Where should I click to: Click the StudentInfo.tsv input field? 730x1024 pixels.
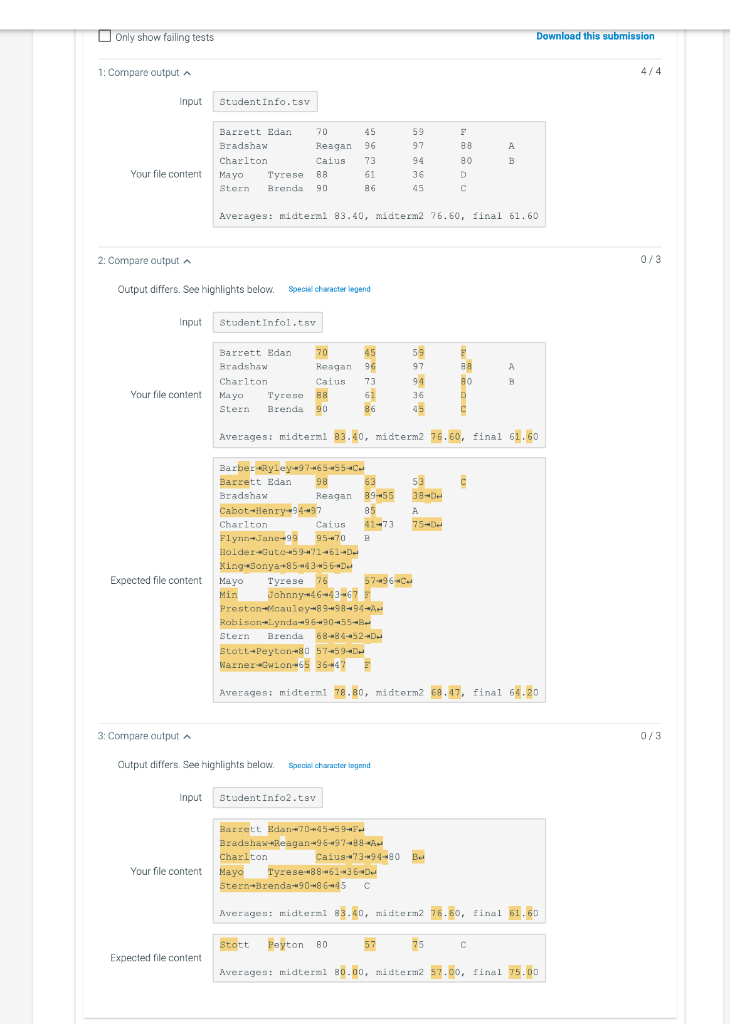pos(267,101)
